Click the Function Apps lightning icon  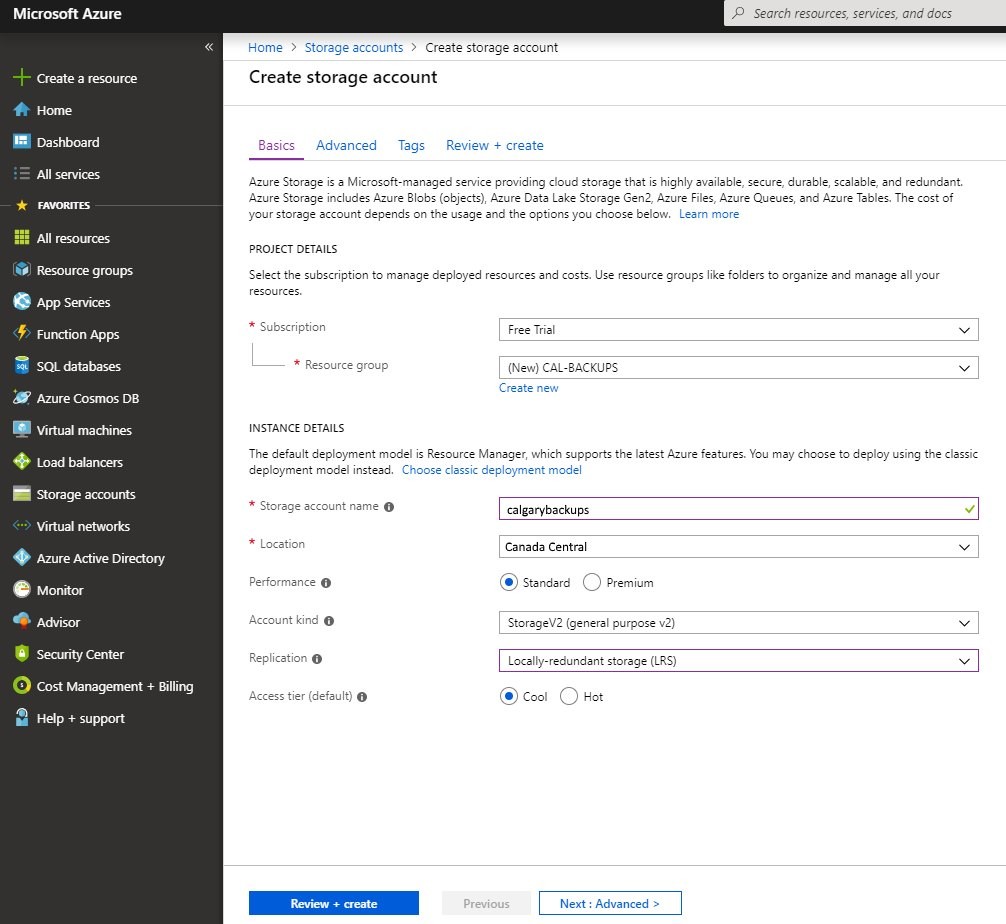21,334
